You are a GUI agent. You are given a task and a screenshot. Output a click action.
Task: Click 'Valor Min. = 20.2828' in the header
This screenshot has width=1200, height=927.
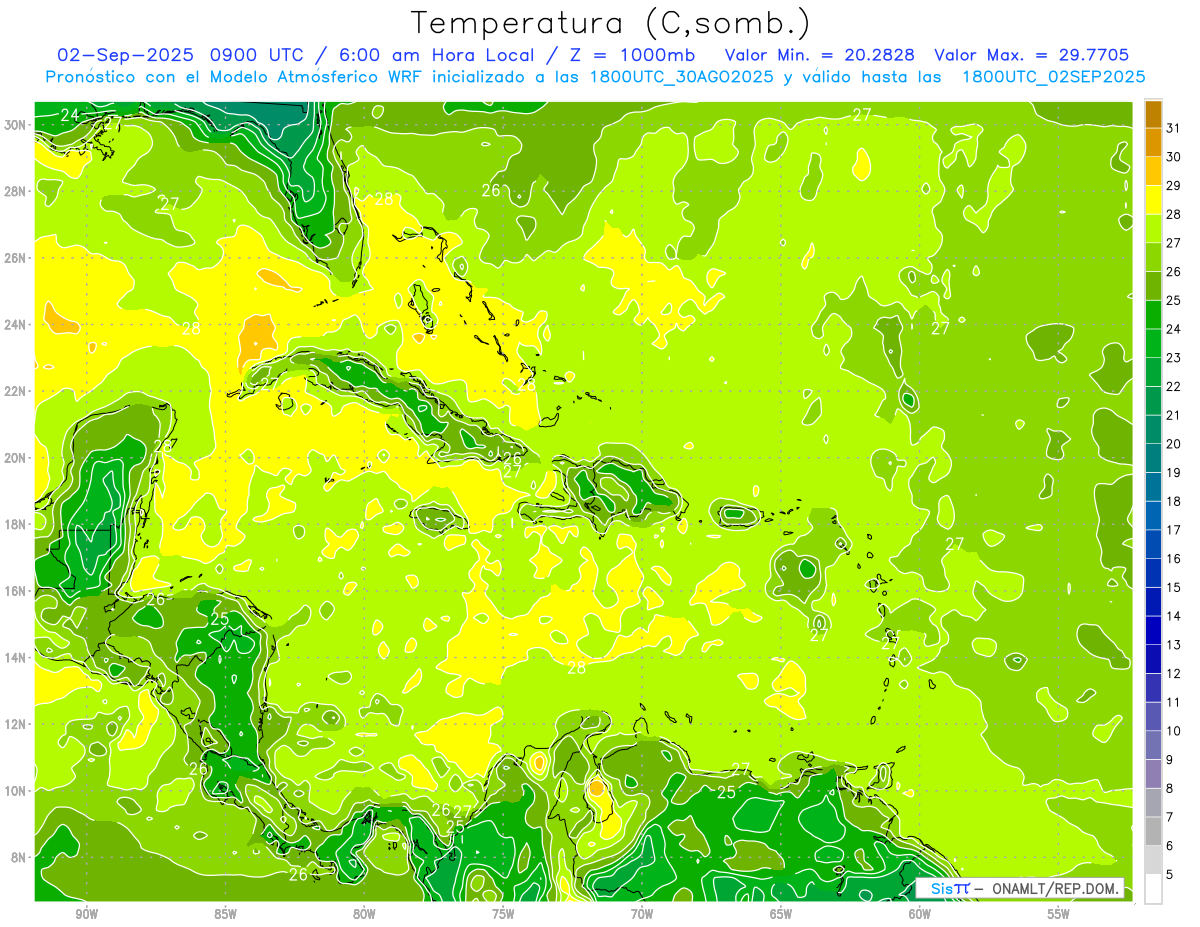[x=819, y=55]
